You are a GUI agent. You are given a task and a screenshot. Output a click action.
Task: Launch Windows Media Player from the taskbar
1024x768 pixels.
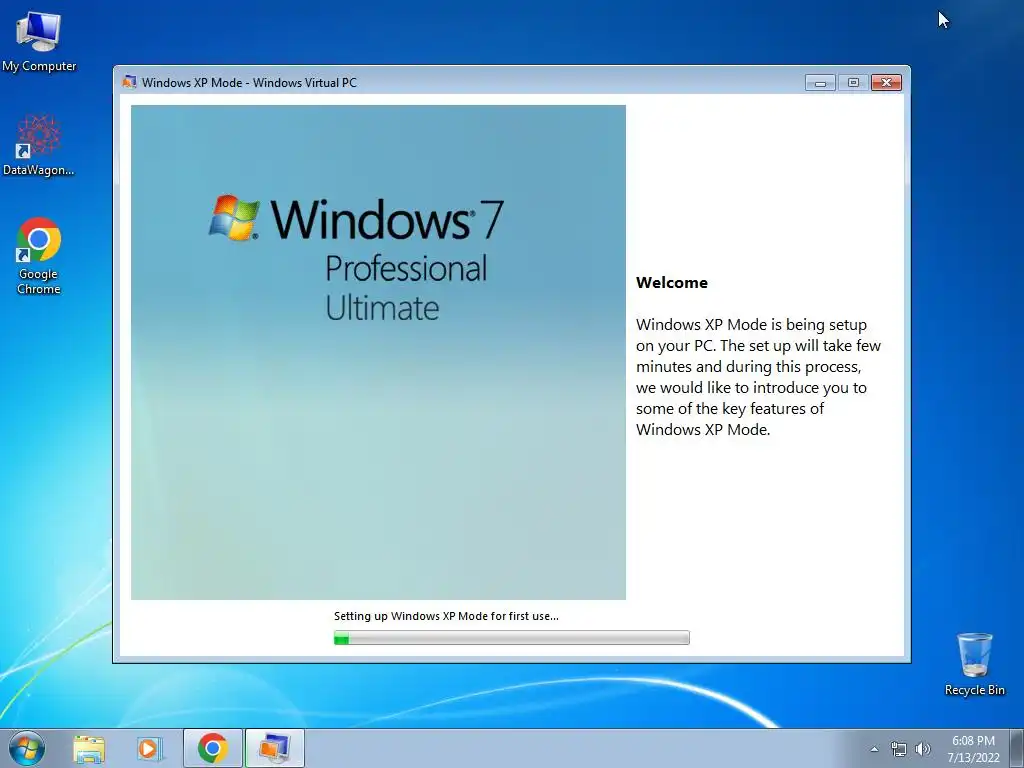(149, 749)
